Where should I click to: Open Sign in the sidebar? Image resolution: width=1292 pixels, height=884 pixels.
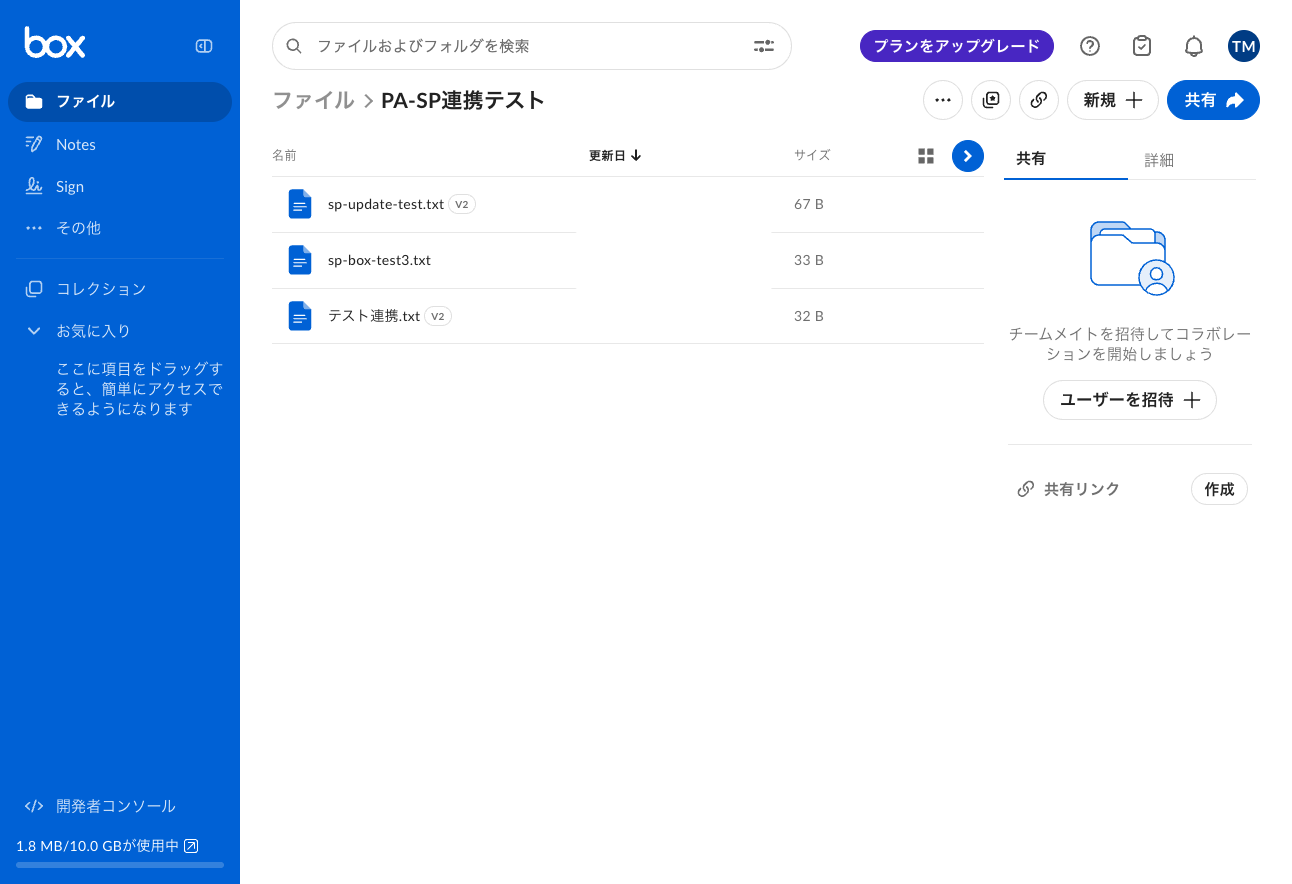70,186
